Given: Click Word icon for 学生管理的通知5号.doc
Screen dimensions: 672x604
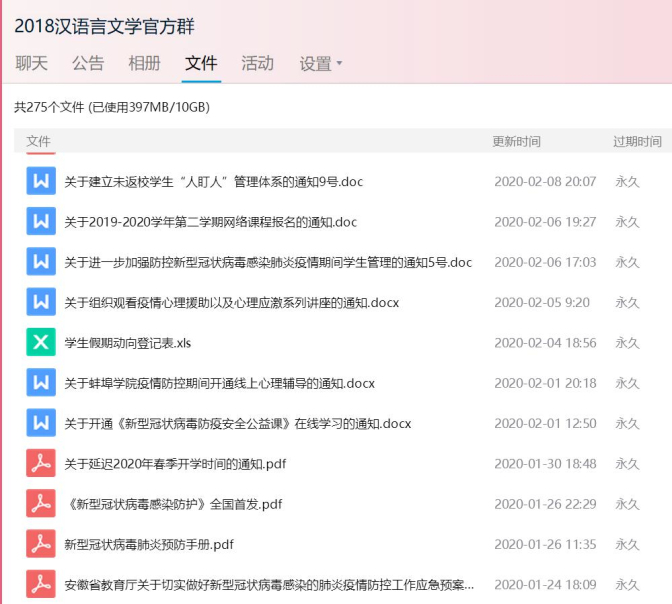Looking at the screenshot, I should point(41,262).
